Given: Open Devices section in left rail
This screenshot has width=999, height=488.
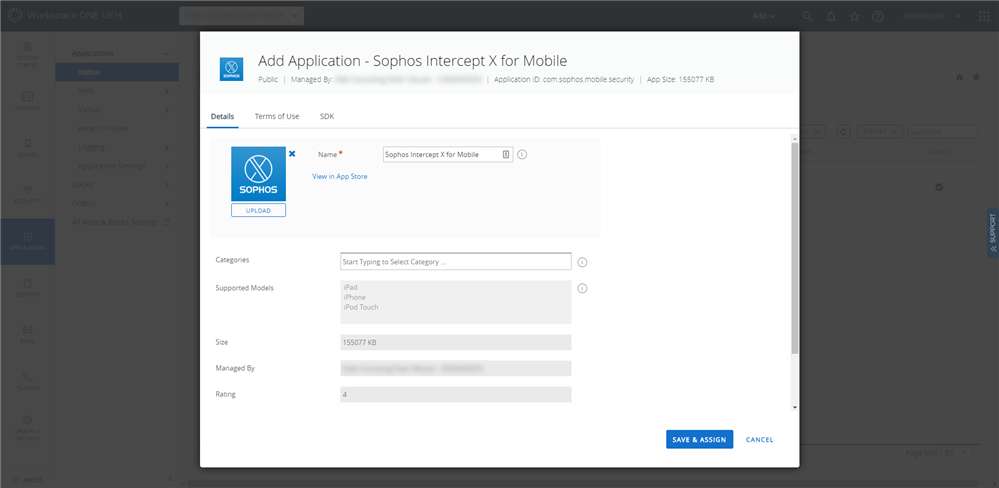Looking at the screenshot, I should (x=27, y=148).
